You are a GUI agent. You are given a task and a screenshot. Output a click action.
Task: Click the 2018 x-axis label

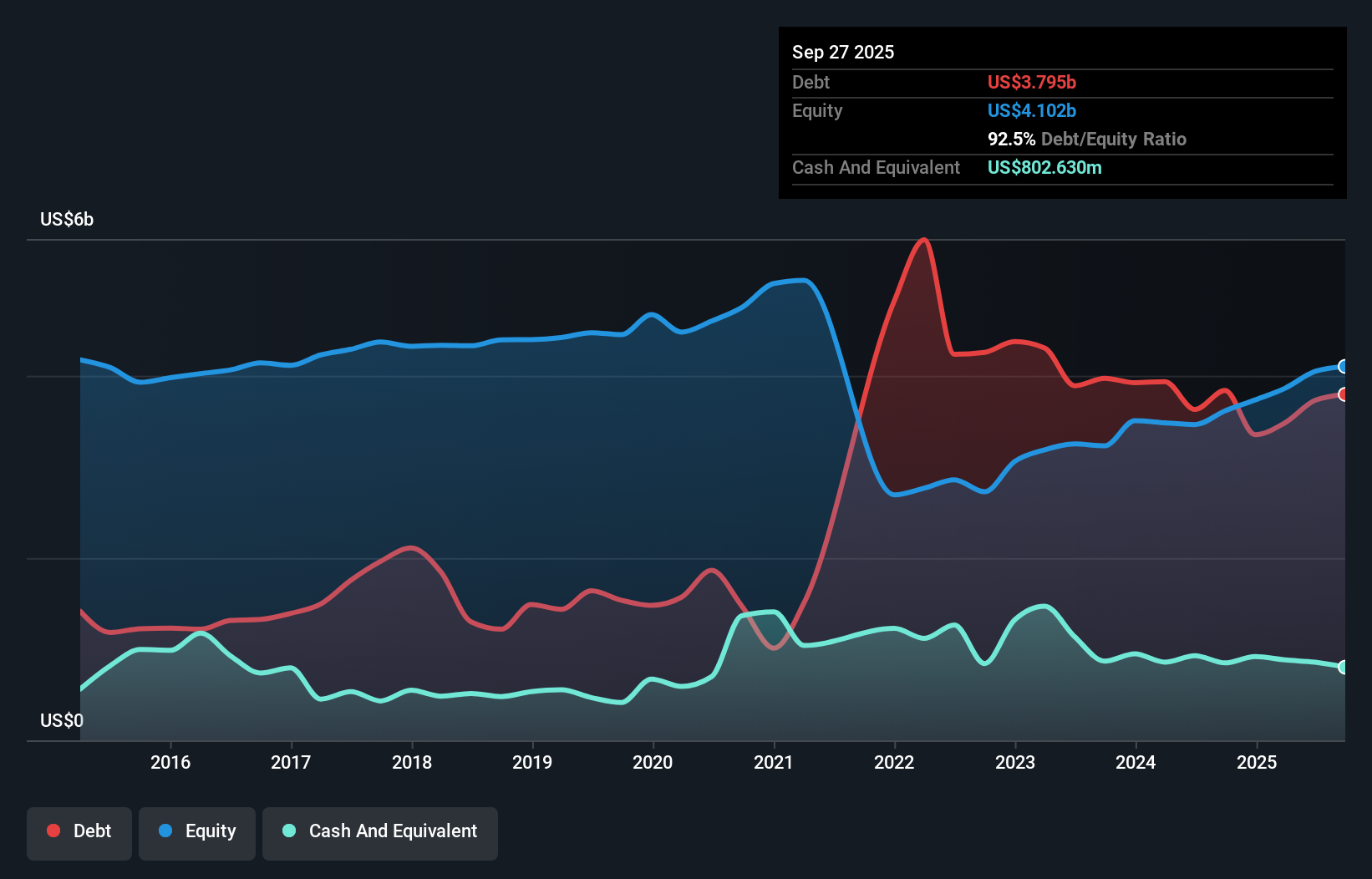click(x=412, y=762)
